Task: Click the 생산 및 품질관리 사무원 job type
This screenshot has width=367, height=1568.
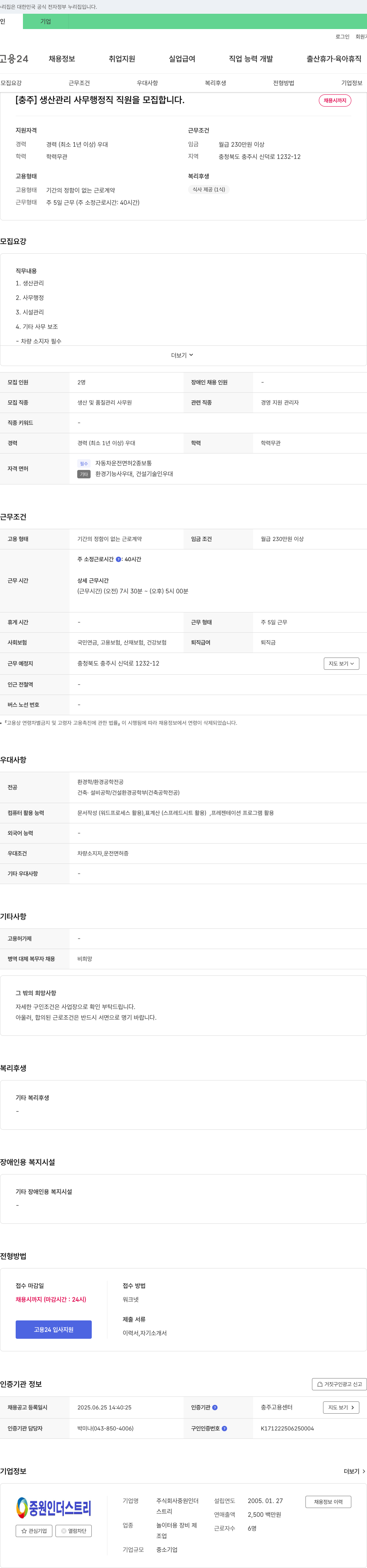Action: click(x=105, y=402)
